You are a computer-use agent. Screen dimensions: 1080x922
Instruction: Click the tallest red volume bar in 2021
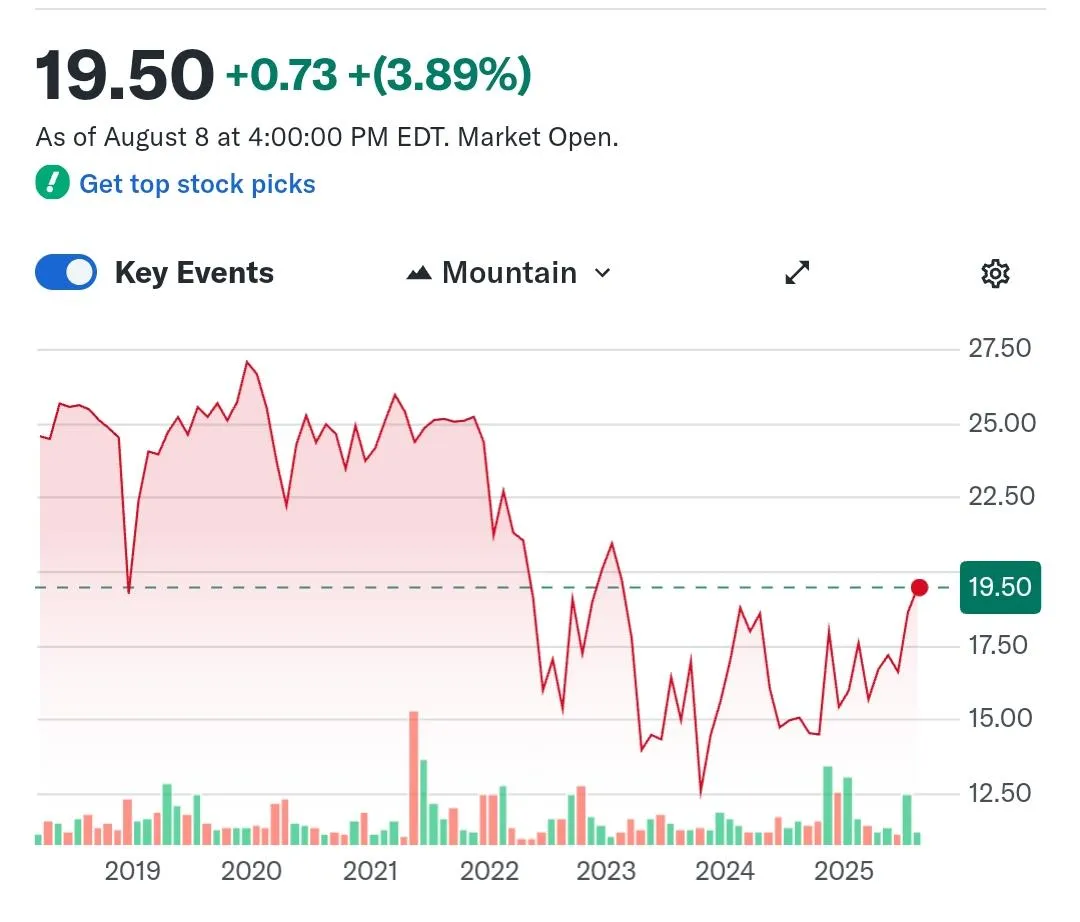point(413,778)
